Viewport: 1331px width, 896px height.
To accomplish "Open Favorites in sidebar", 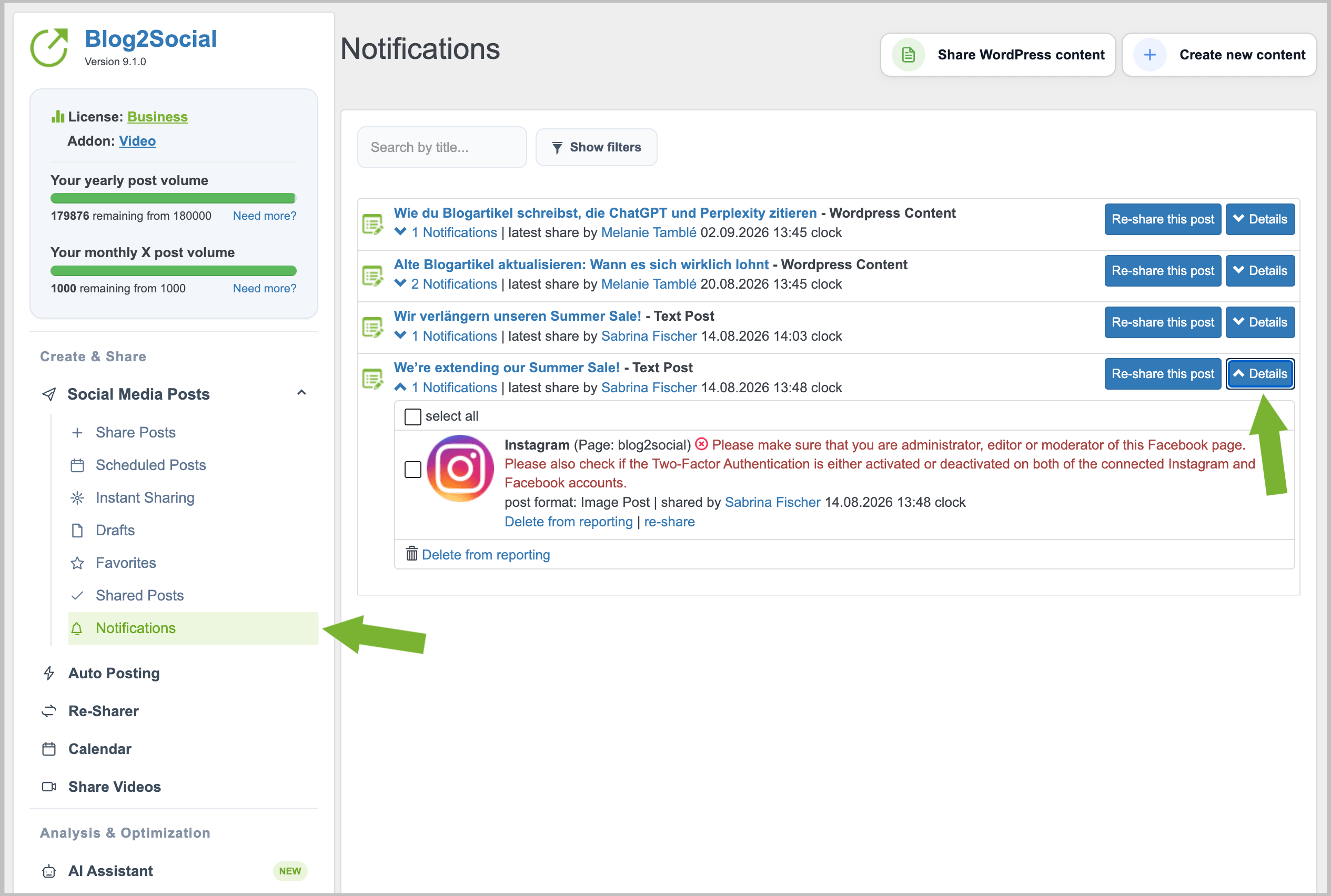I will 126,563.
